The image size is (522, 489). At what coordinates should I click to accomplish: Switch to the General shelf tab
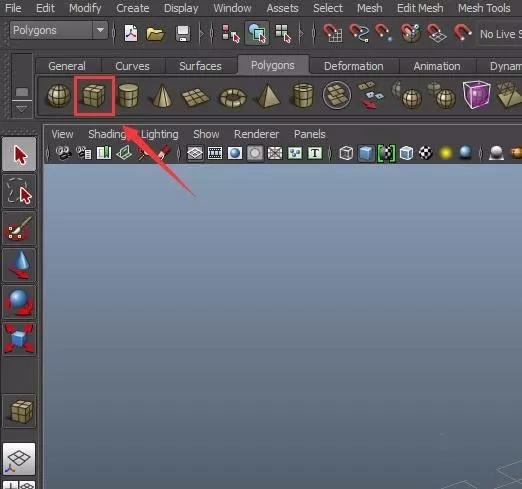(67, 66)
